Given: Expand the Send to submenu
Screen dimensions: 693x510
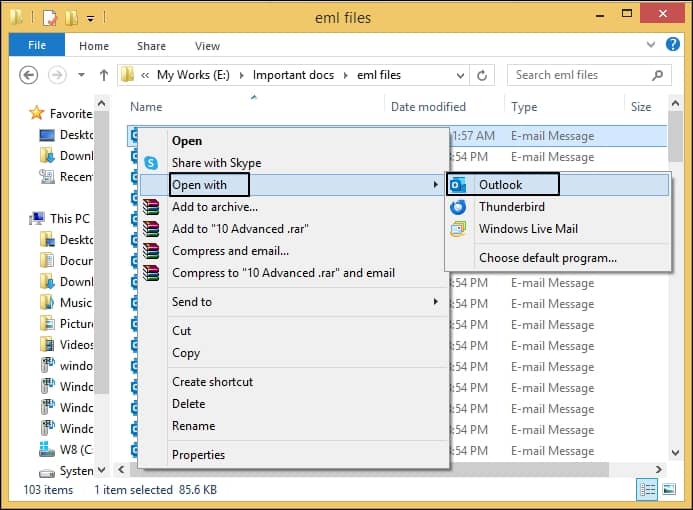Looking at the screenshot, I should click(293, 302).
